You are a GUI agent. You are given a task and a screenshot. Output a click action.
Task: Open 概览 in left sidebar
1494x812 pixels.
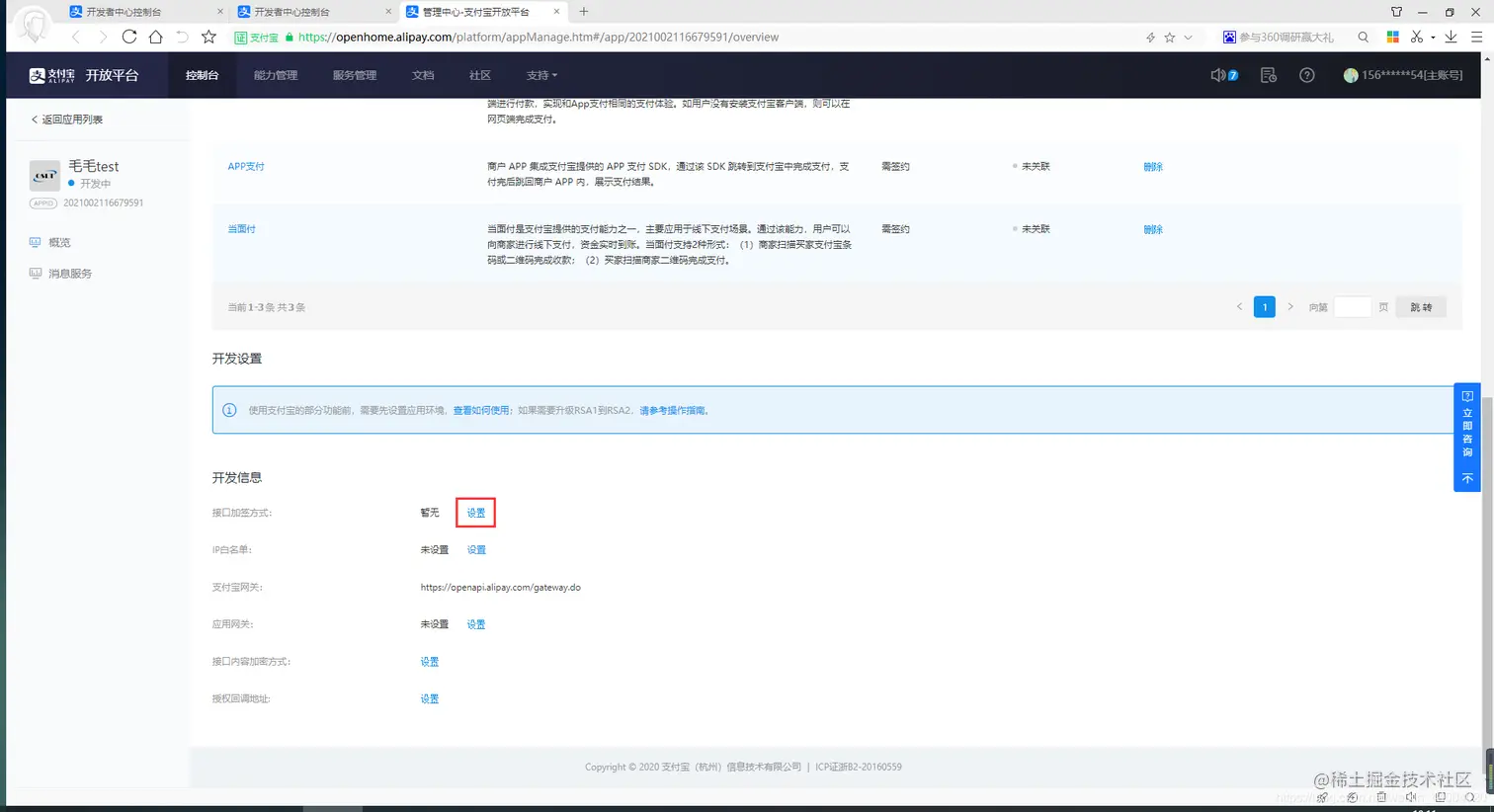tap(49, 242)
